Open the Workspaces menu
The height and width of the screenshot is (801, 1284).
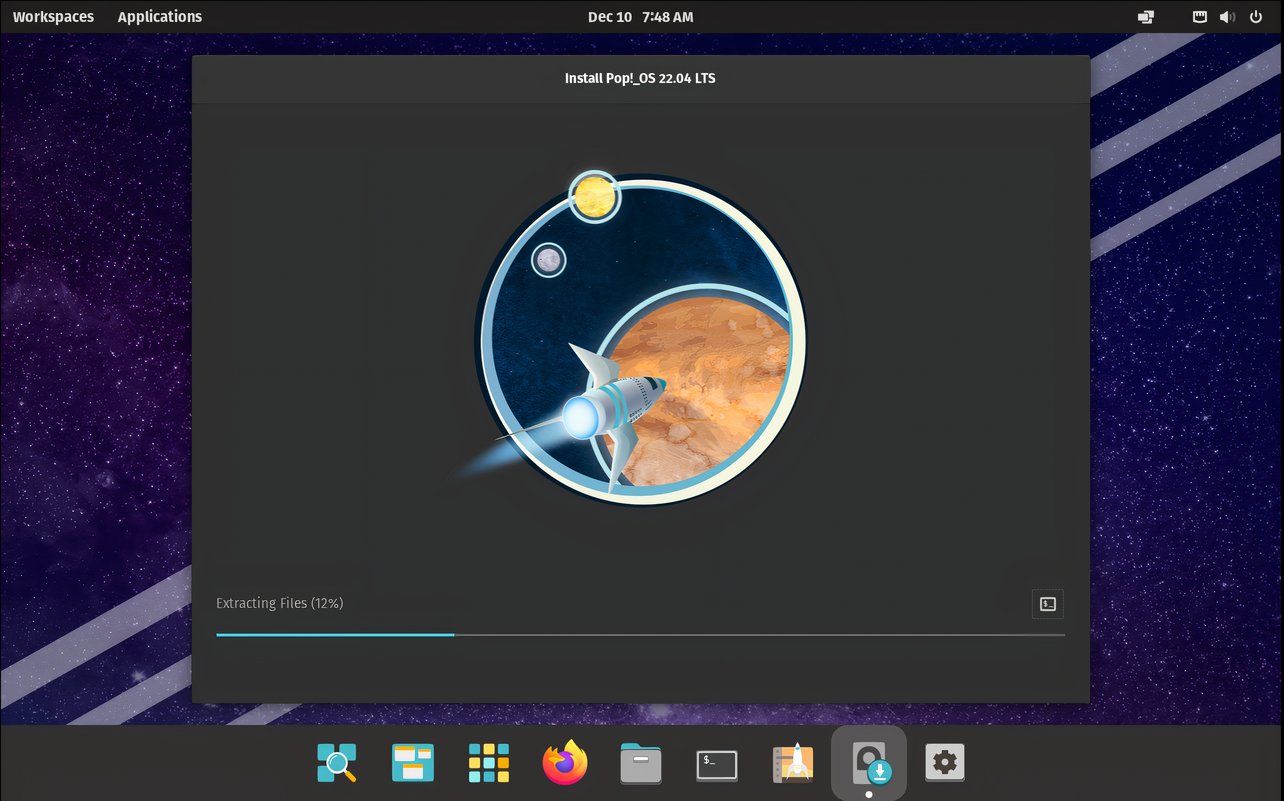point(53,16)
